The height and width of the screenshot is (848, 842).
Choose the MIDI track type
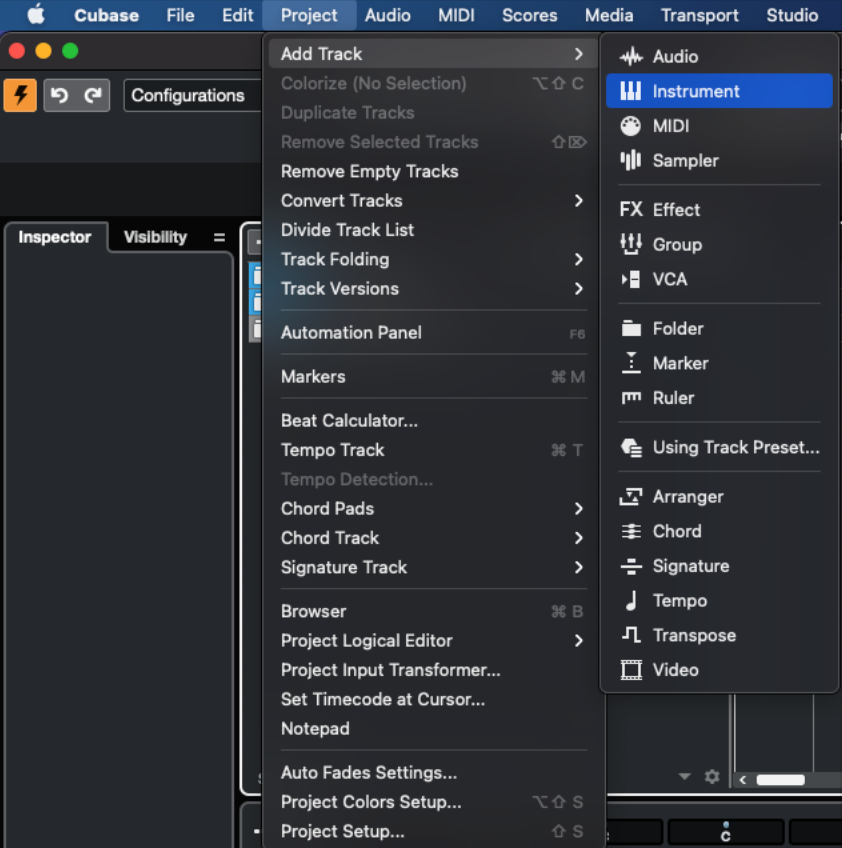[670, 125]
